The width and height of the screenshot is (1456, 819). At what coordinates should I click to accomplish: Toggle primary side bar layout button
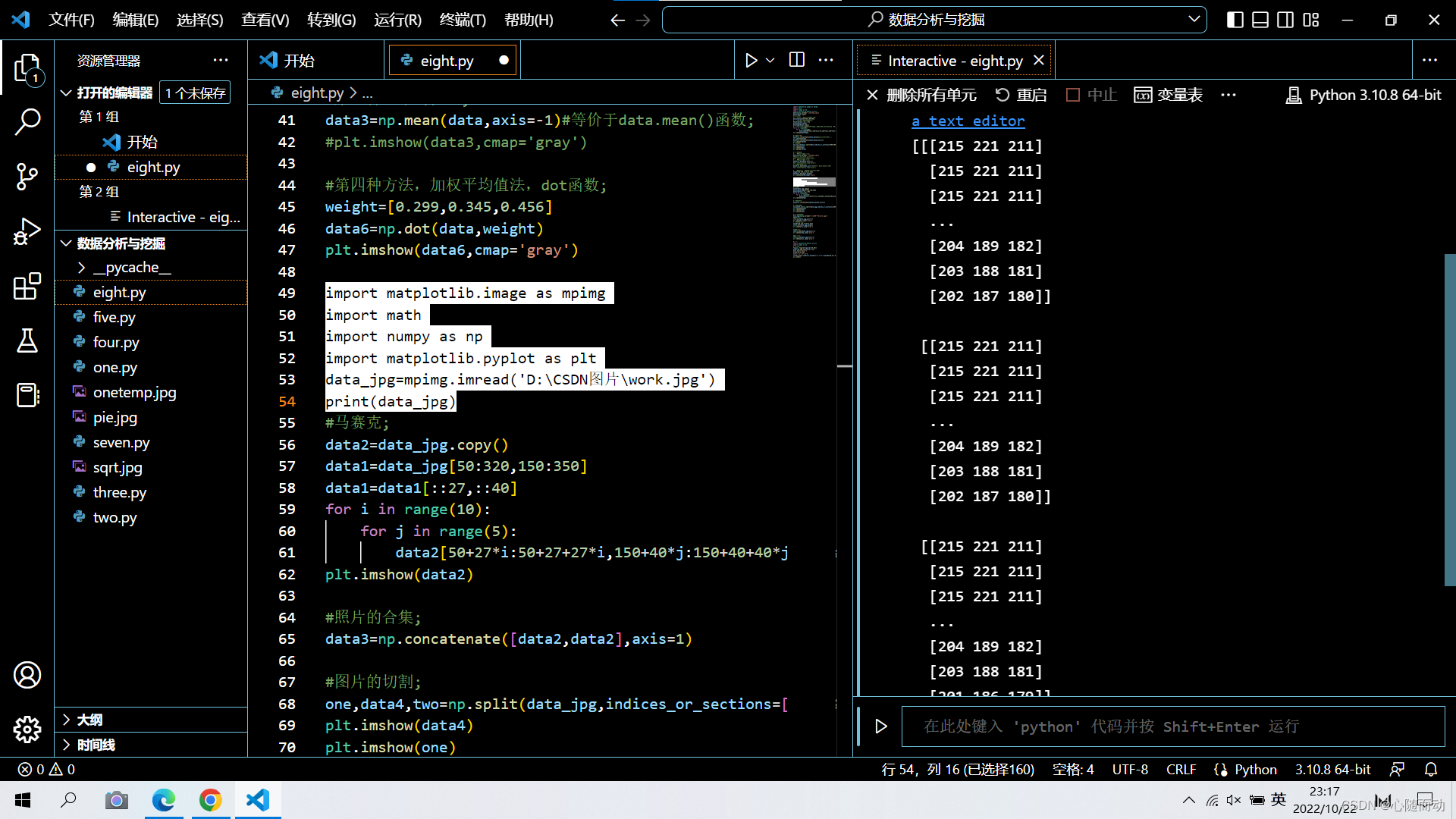pos(1235,20)
